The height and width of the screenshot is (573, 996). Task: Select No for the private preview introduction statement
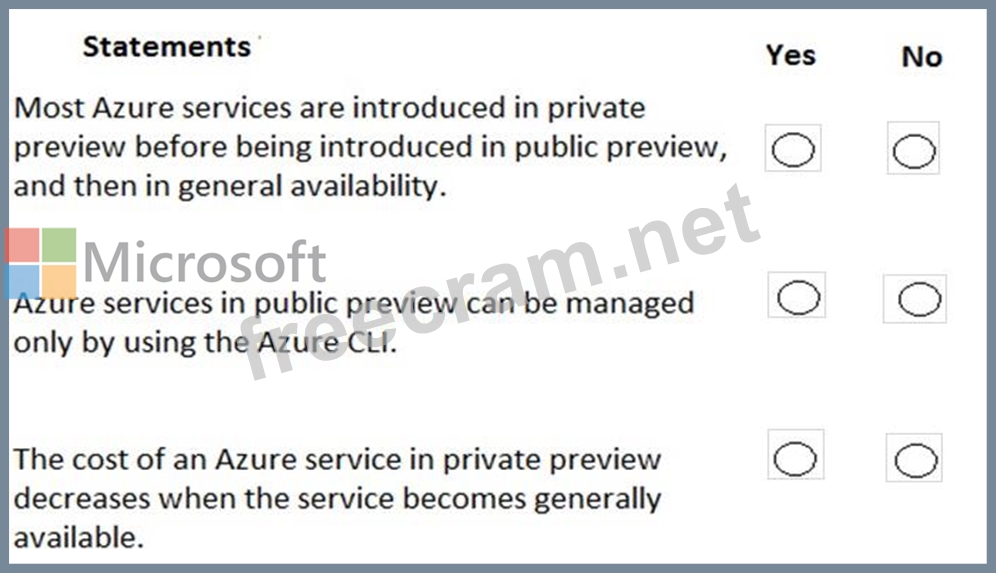914,152
